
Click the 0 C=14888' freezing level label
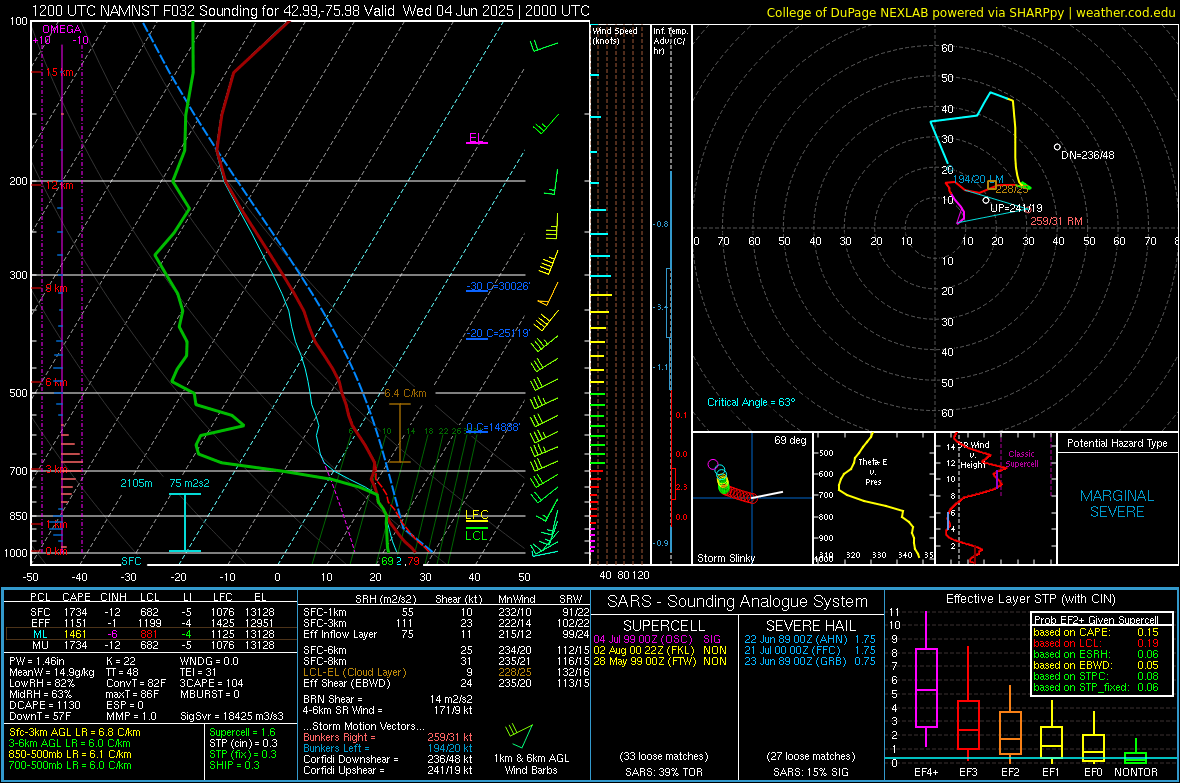[493, 427]
